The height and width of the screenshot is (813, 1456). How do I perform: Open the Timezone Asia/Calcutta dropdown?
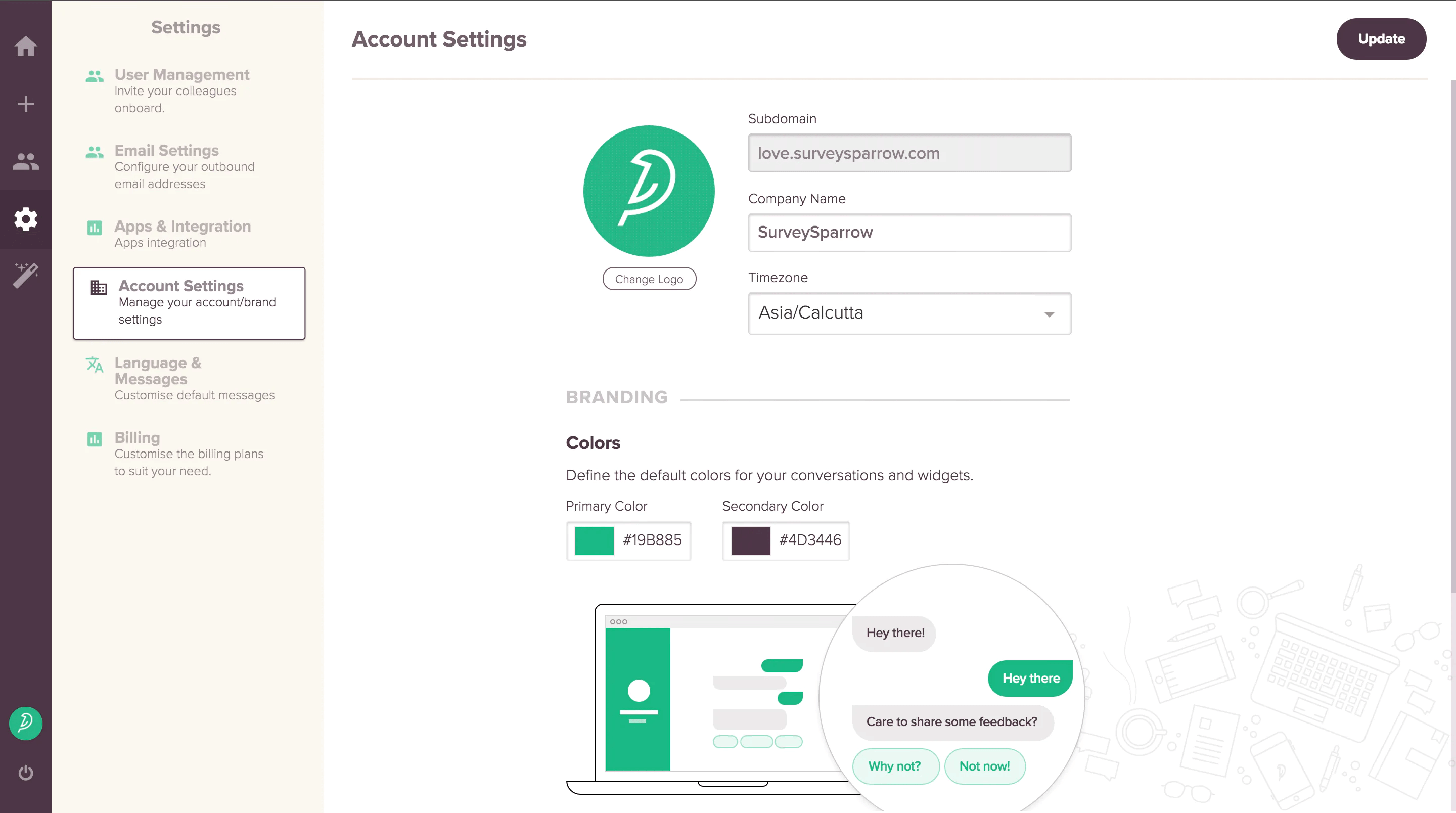coord(909,313)
